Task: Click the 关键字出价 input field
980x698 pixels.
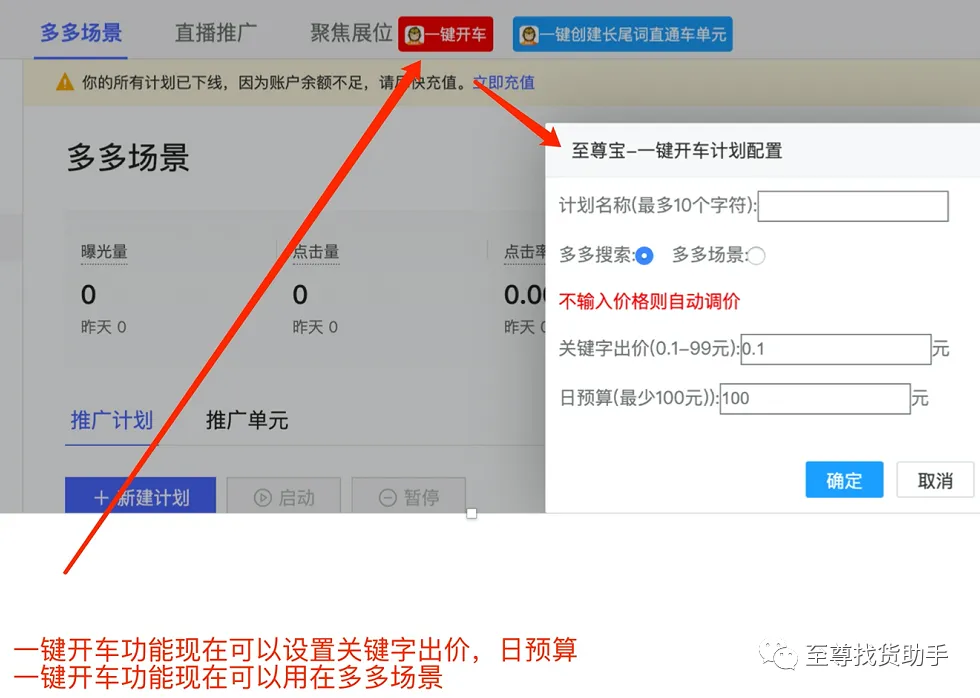Action: tap(836, 349)
